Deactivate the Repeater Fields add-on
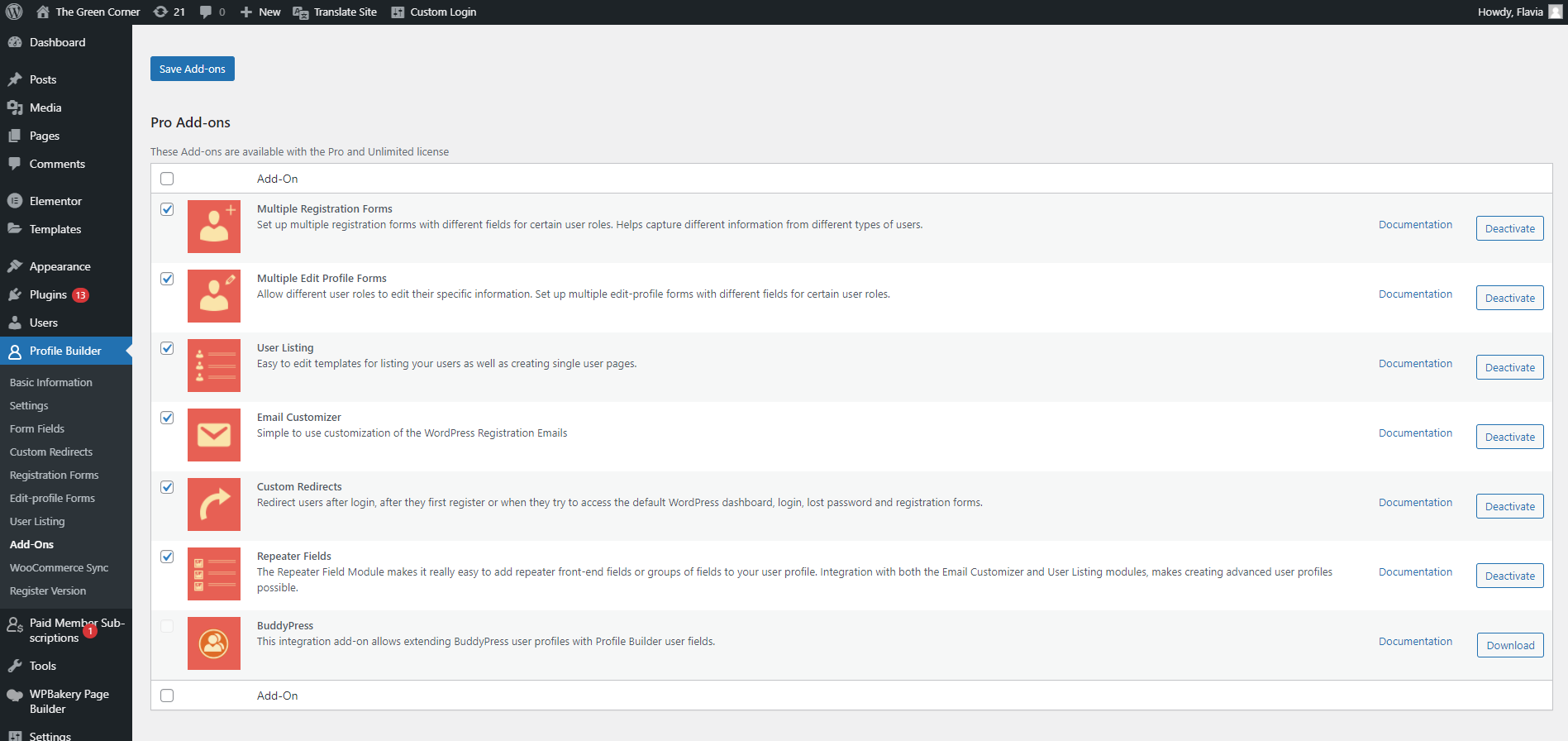 tap(1510, 576)
